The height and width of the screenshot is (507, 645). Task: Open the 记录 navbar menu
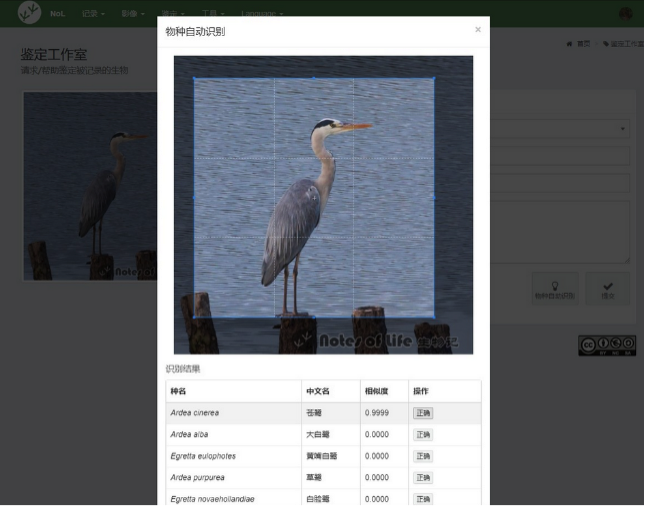93,14
